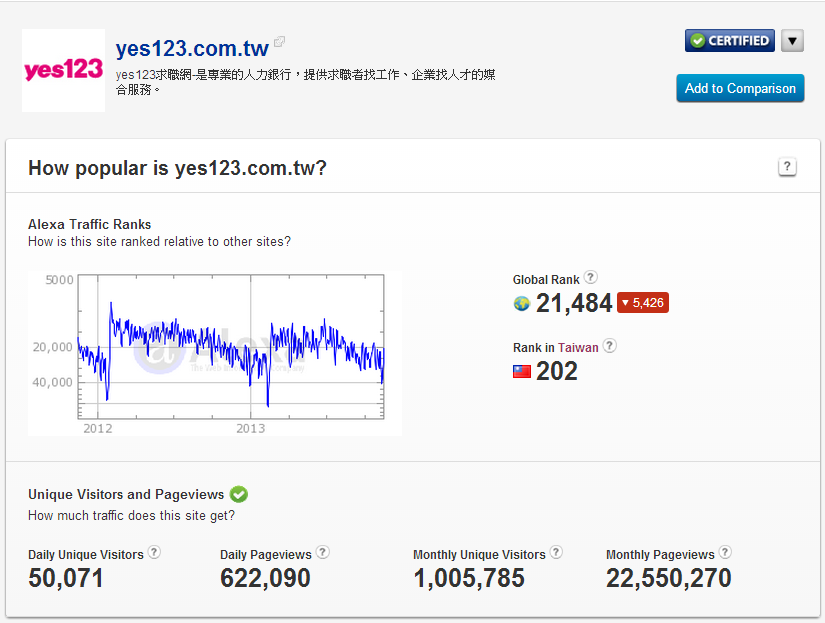Click the globe icon beside 21,484
Screen dimensions: 825x623
(x=521, y=303)
